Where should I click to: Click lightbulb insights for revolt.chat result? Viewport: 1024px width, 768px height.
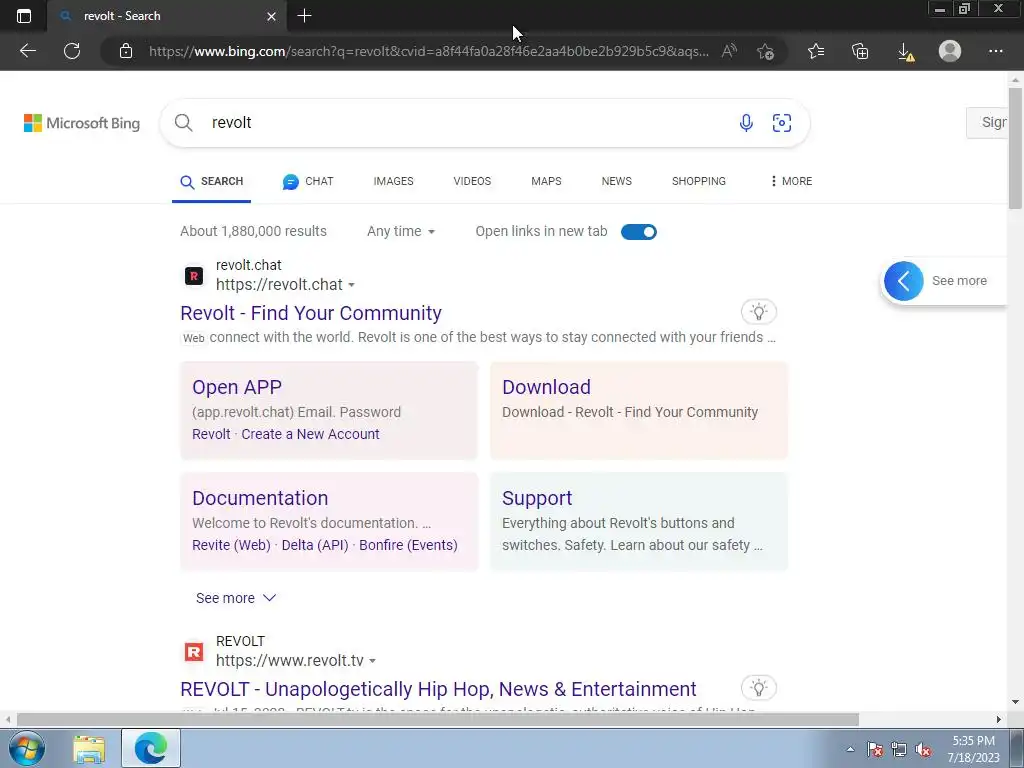coord(758,312)
